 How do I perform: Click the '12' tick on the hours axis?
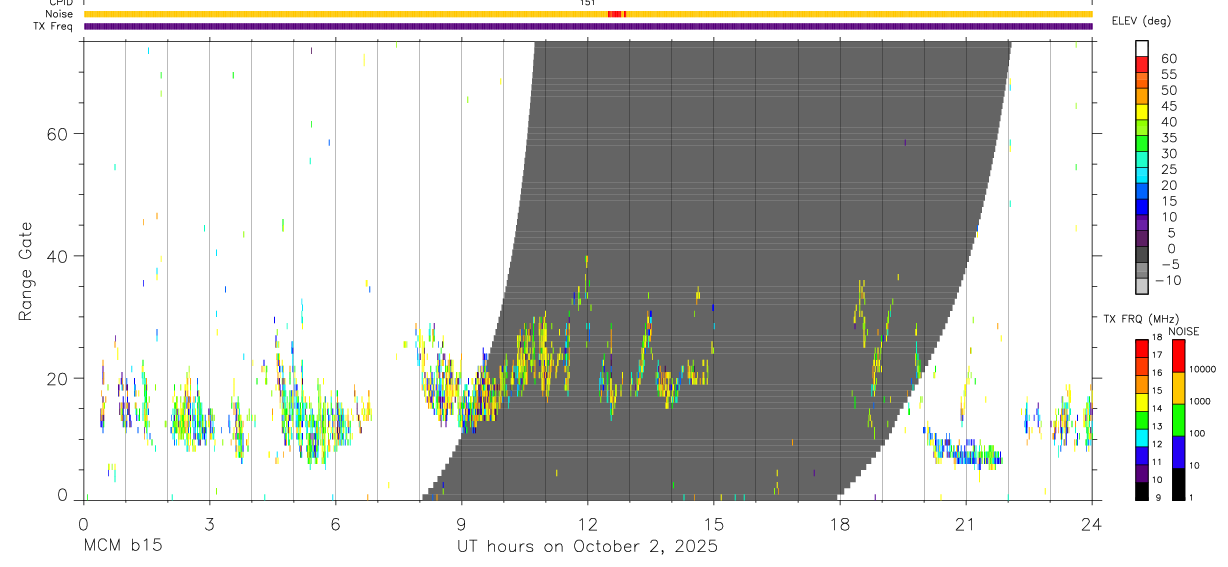[x=587, y=524]
